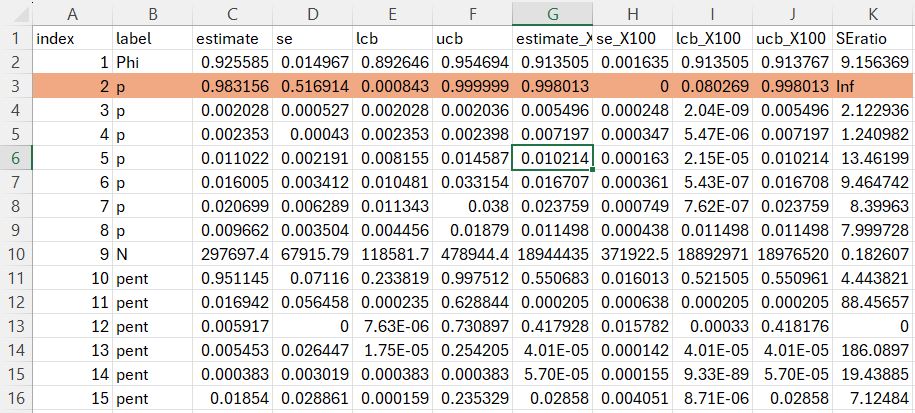
Task: Click the 'lcb_X100' header cell
Action: tap(713, 38)
